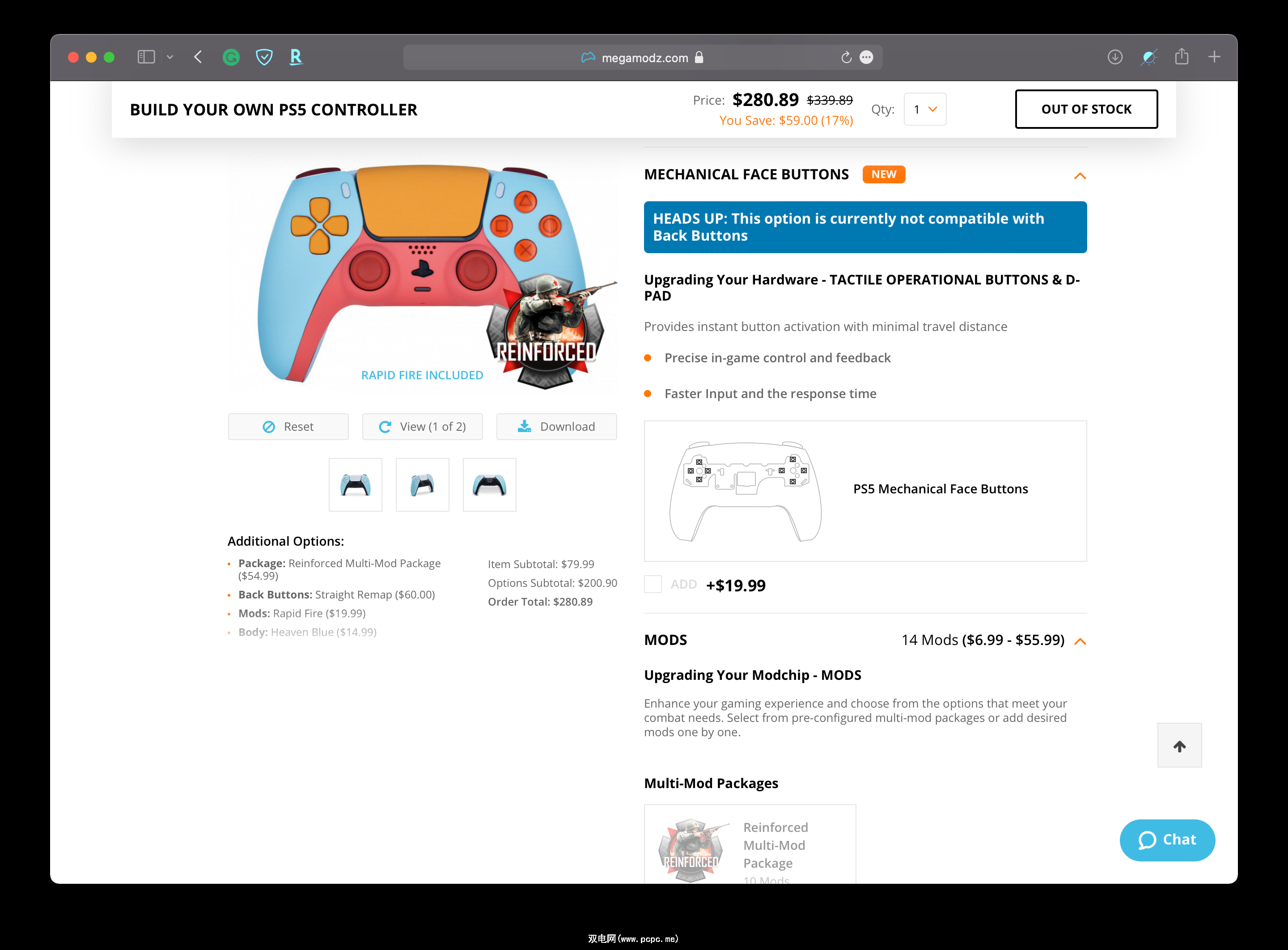
Task: Switch view with View (1 of 2)
Action: tap(422, 427)
